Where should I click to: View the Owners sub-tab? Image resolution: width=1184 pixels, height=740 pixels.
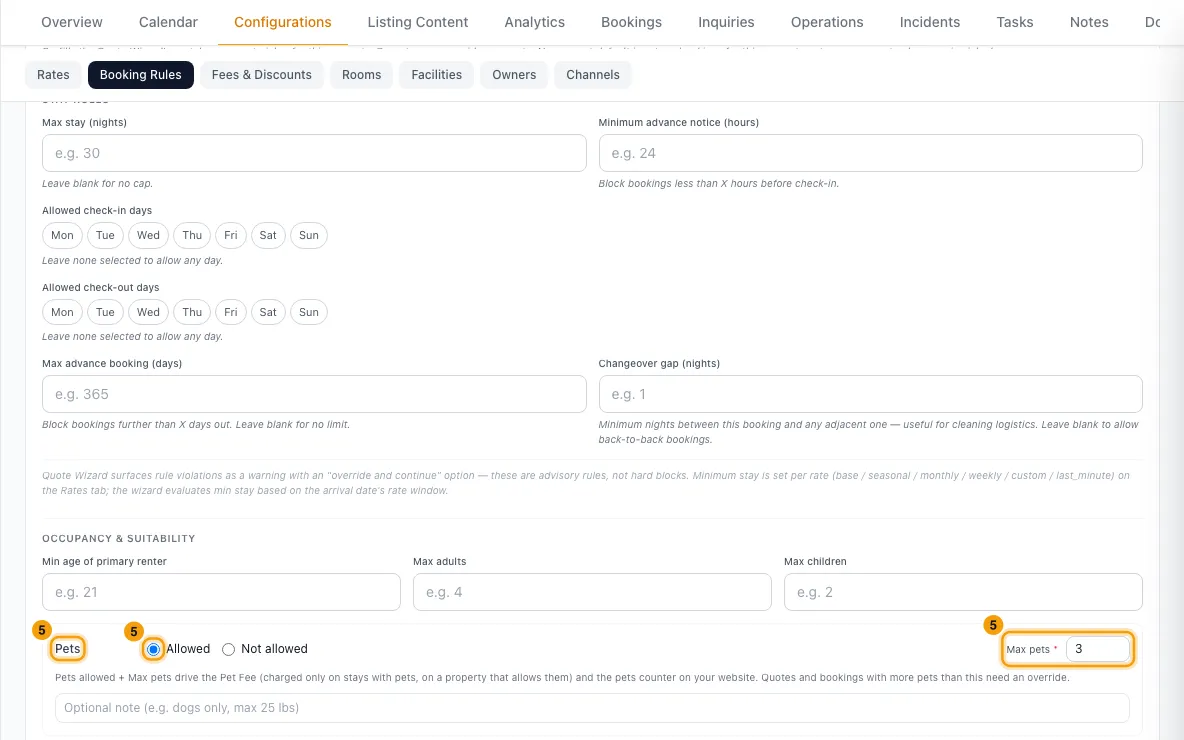click(514, 75)
